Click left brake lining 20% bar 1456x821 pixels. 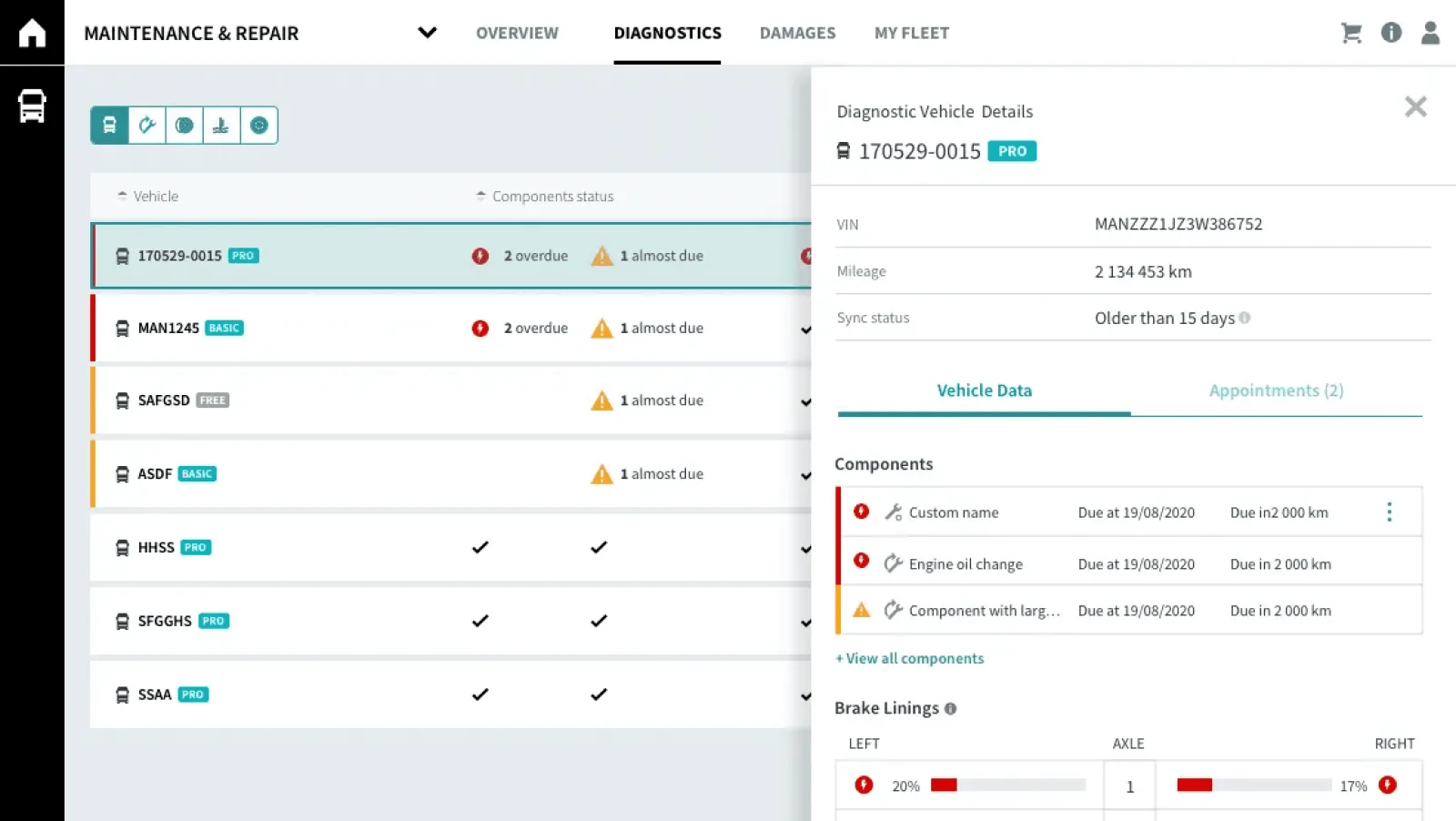(x=1008, y=785)
